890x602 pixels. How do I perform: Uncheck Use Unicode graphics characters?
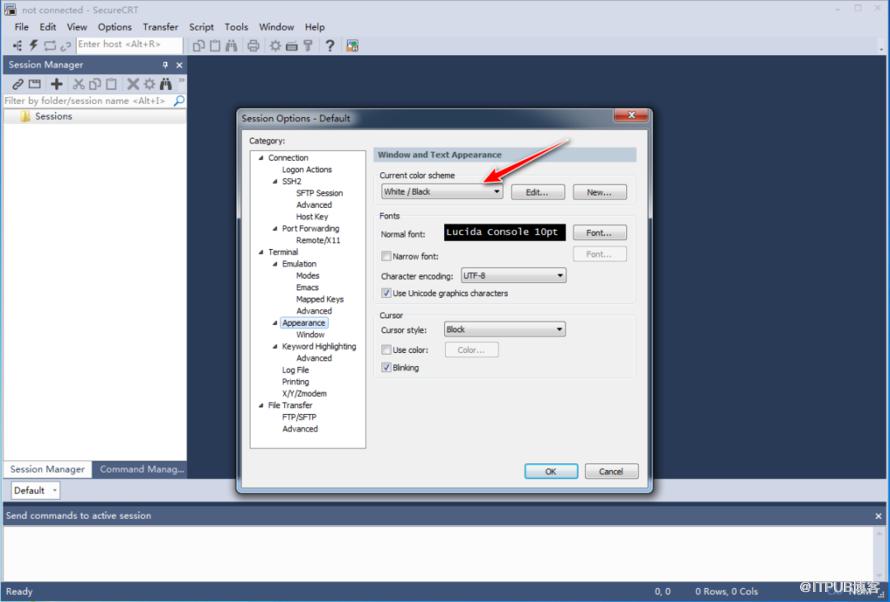click(x=386, y=293)
